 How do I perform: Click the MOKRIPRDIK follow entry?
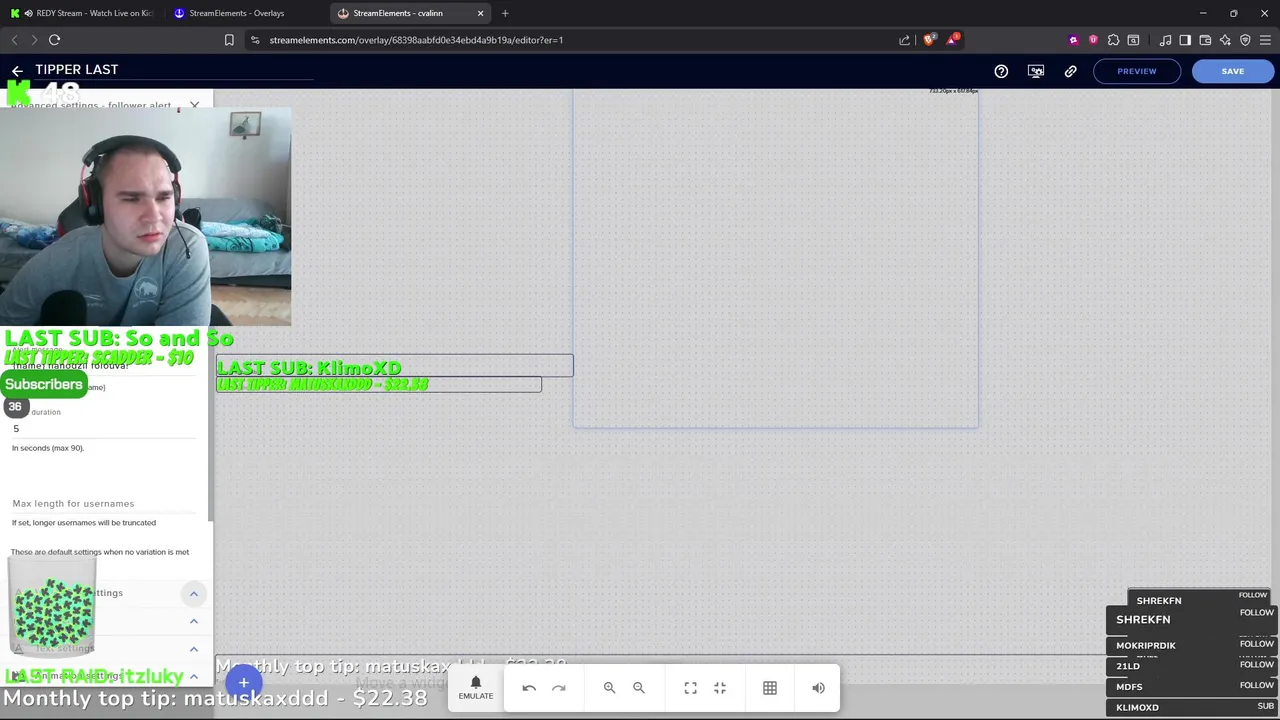(x=1191, y=645)
